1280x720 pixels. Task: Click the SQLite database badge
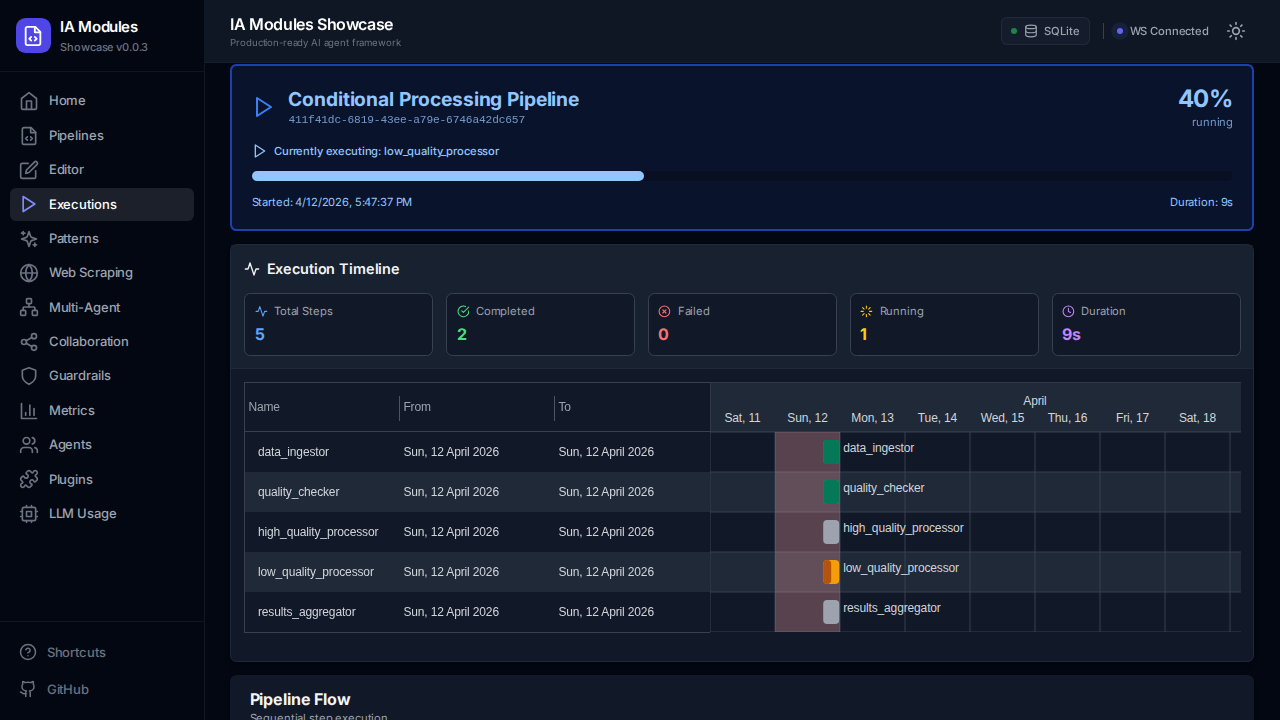[x=1045, y=31]
